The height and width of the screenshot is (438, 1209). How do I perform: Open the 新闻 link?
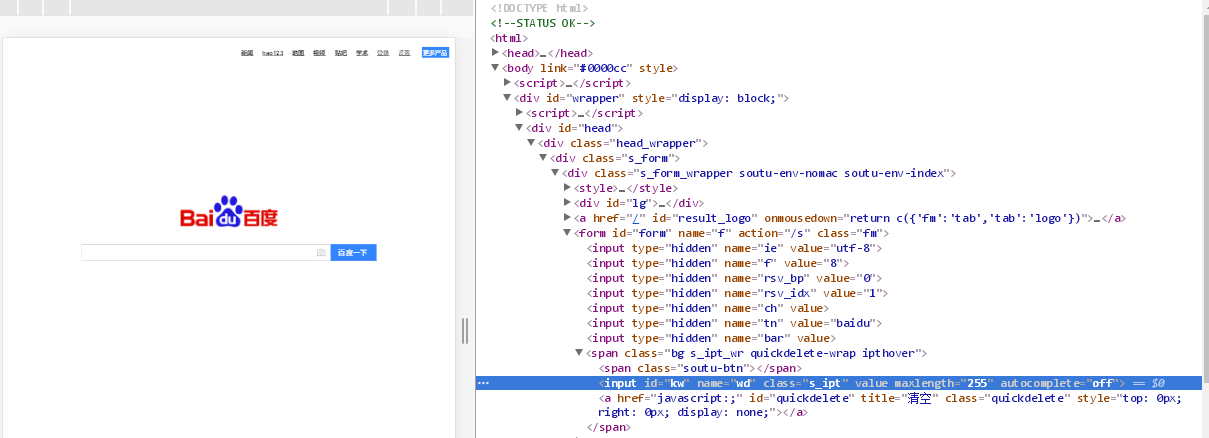click(x=247, y=52)
